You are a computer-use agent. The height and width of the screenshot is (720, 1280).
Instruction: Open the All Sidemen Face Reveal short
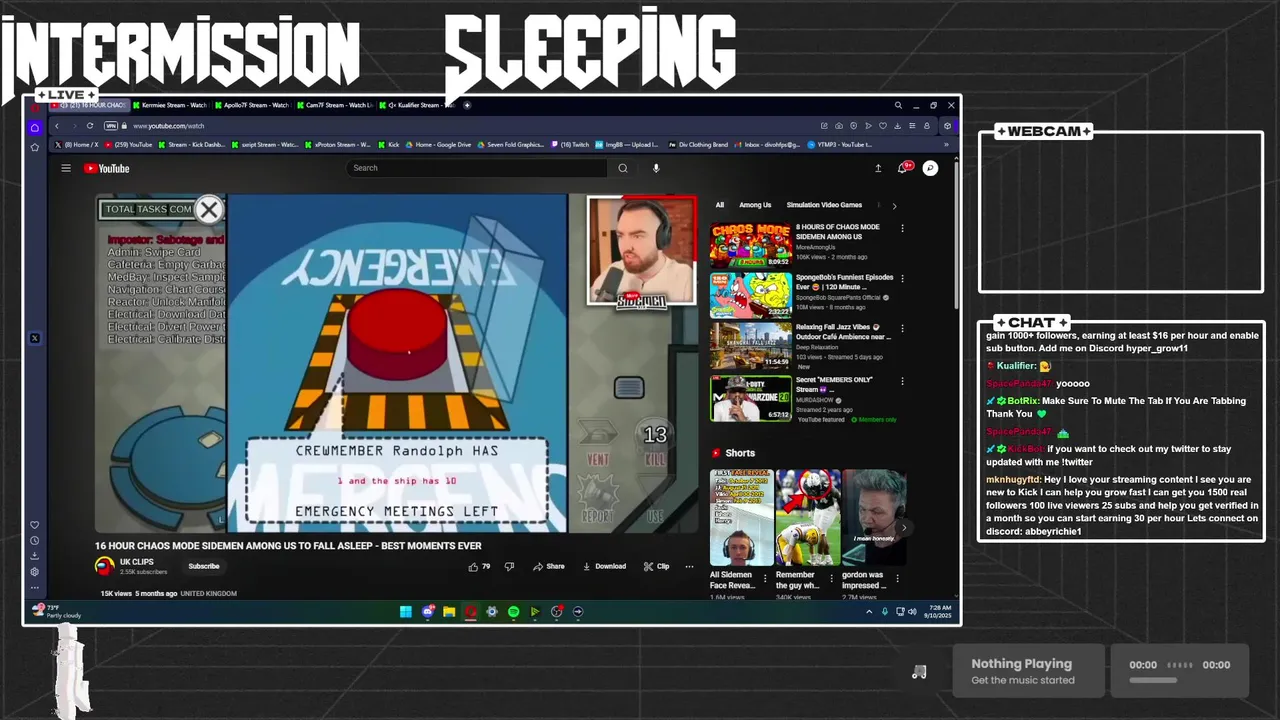(741, 518)
